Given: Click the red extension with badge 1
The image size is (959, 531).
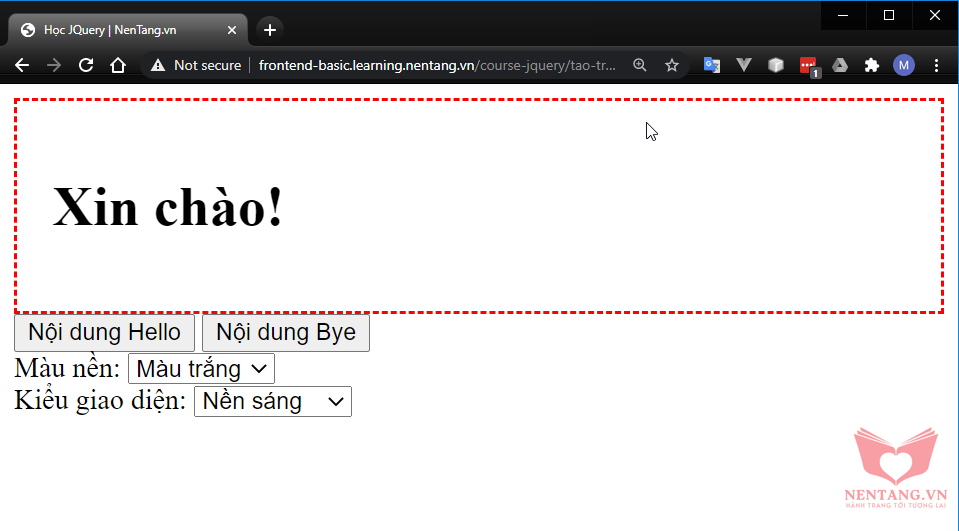Looking at the screenshot, I should [x=808, y=66].
